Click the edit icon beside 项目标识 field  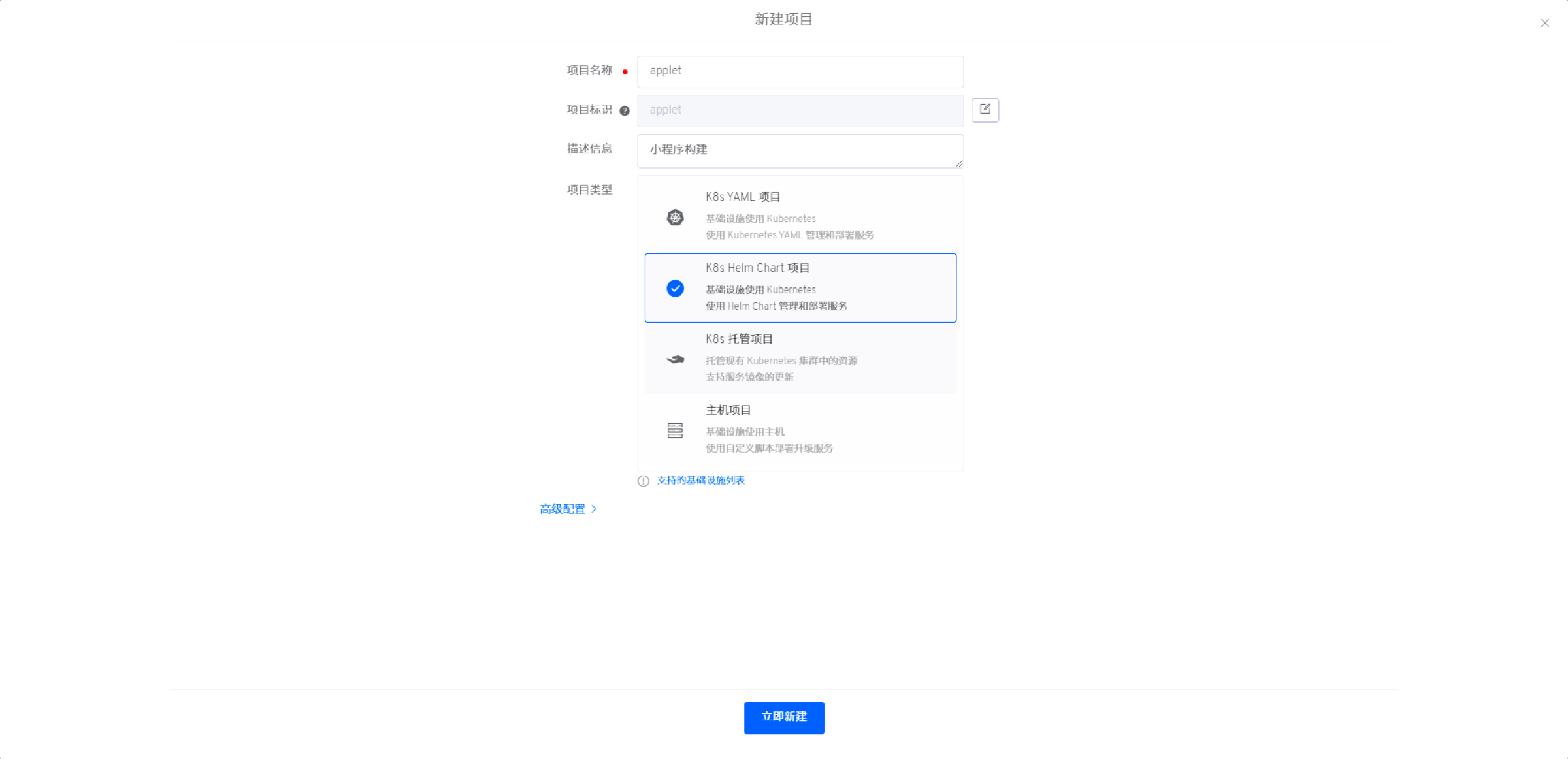[x=985, y=110]
